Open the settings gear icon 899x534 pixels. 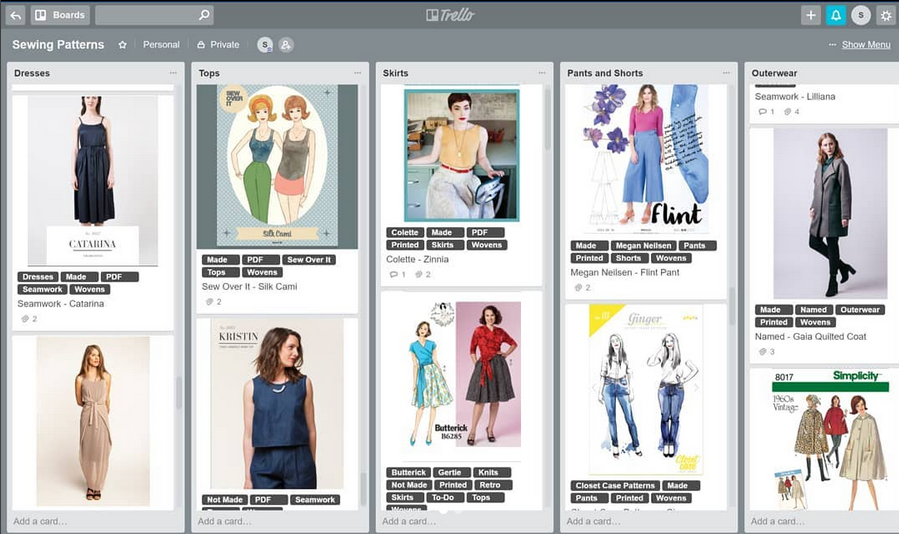point(886,15)
